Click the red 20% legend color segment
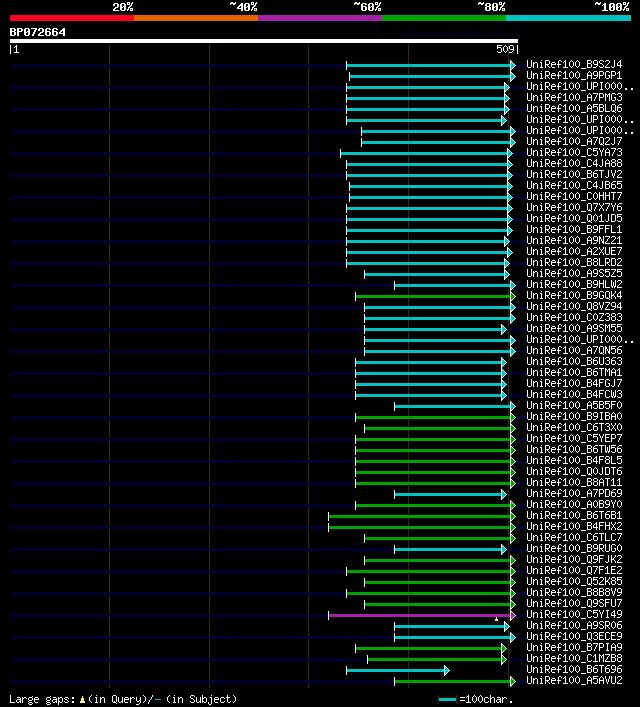Screen dimensions: 640x707 [72, 18]
